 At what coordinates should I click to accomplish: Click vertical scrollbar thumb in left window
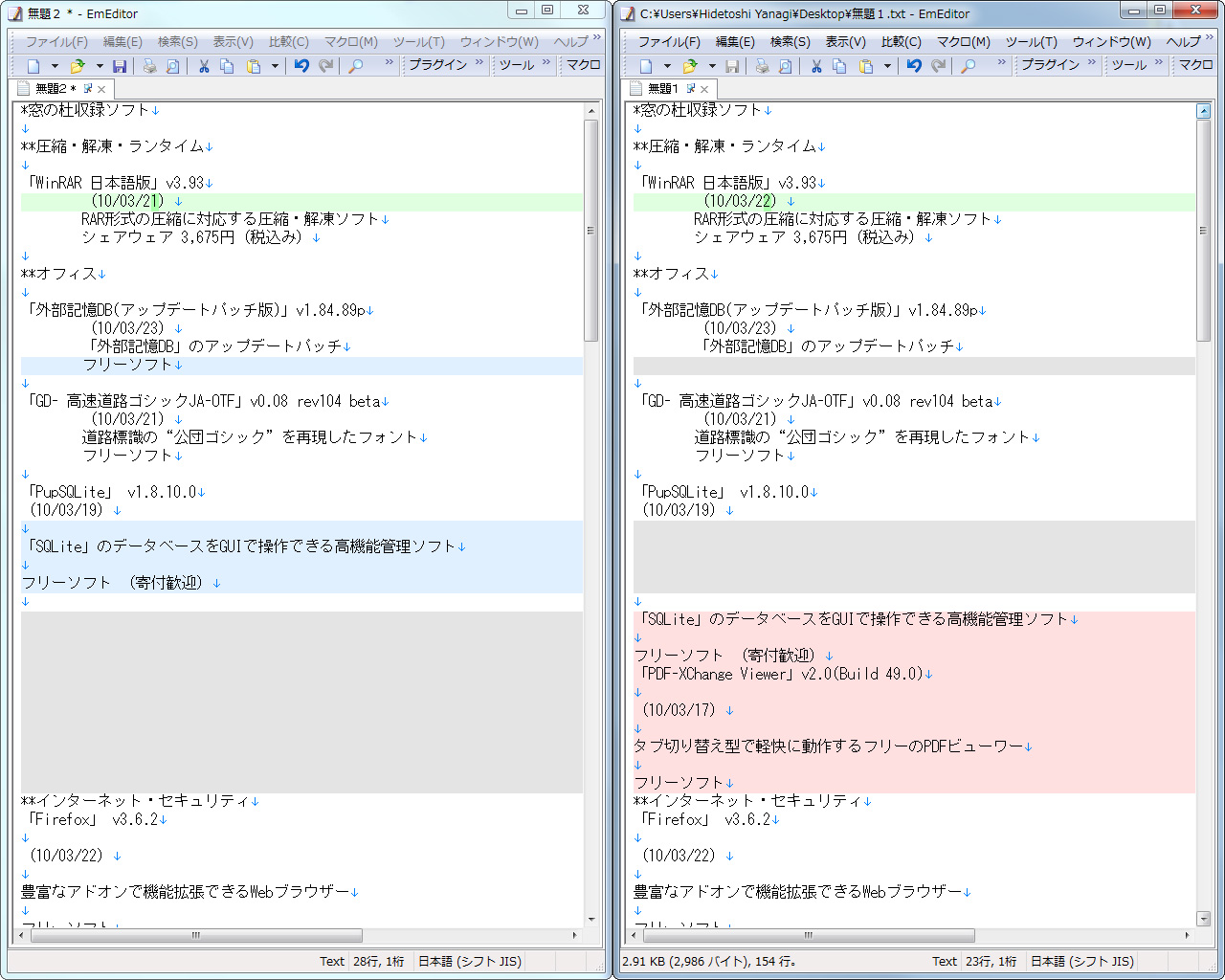click(x=591, y=230)
